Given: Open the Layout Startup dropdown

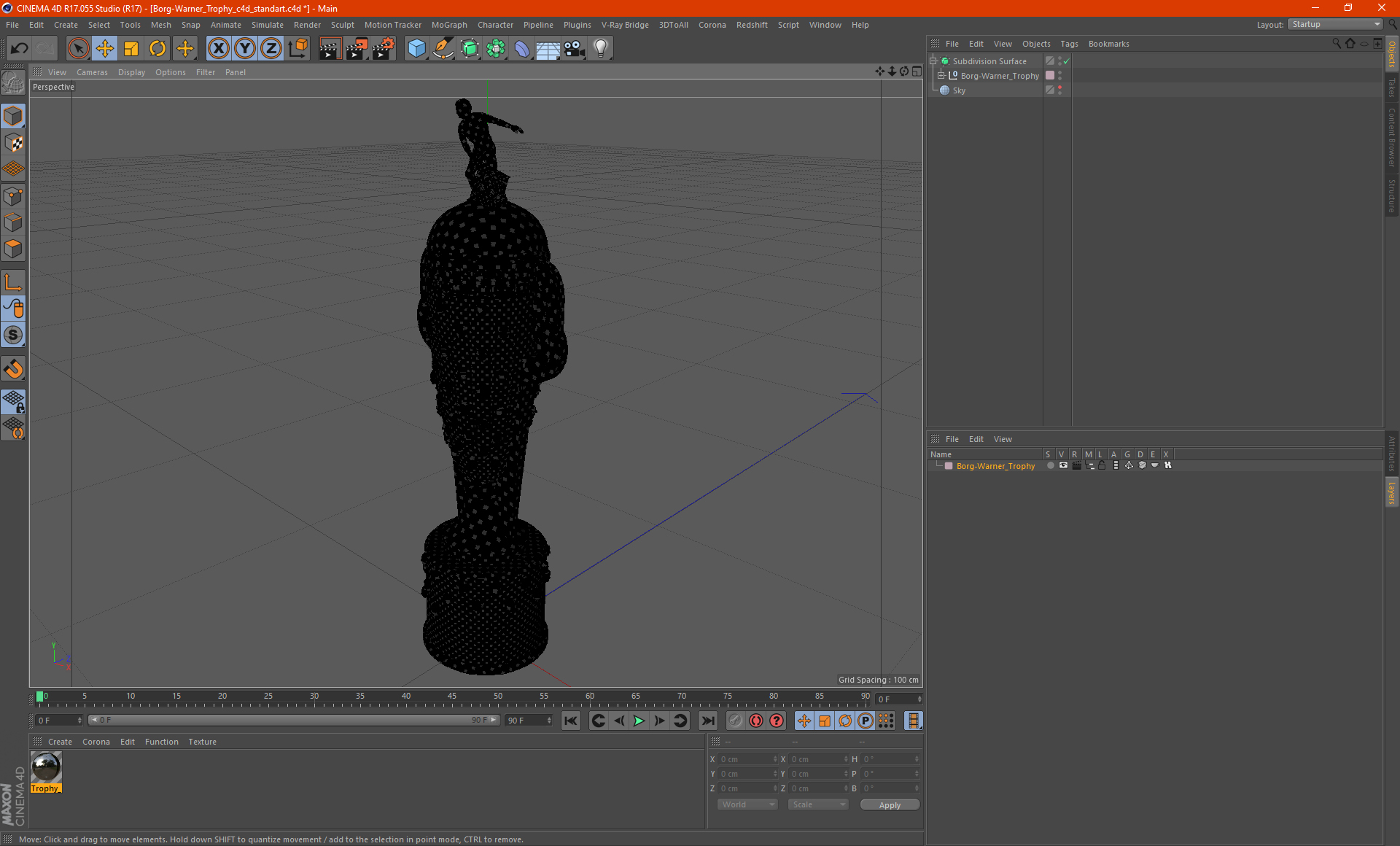Looking at the screenshot, I should pyautogui.click(x=1335, y=25).
